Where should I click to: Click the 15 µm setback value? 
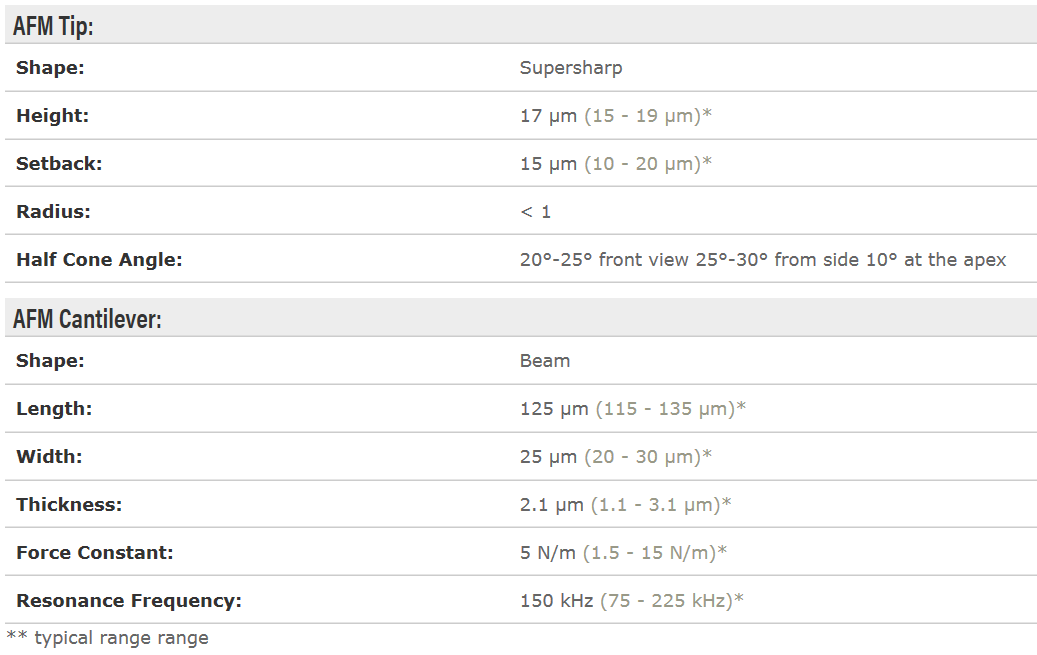tap(548, 163)
